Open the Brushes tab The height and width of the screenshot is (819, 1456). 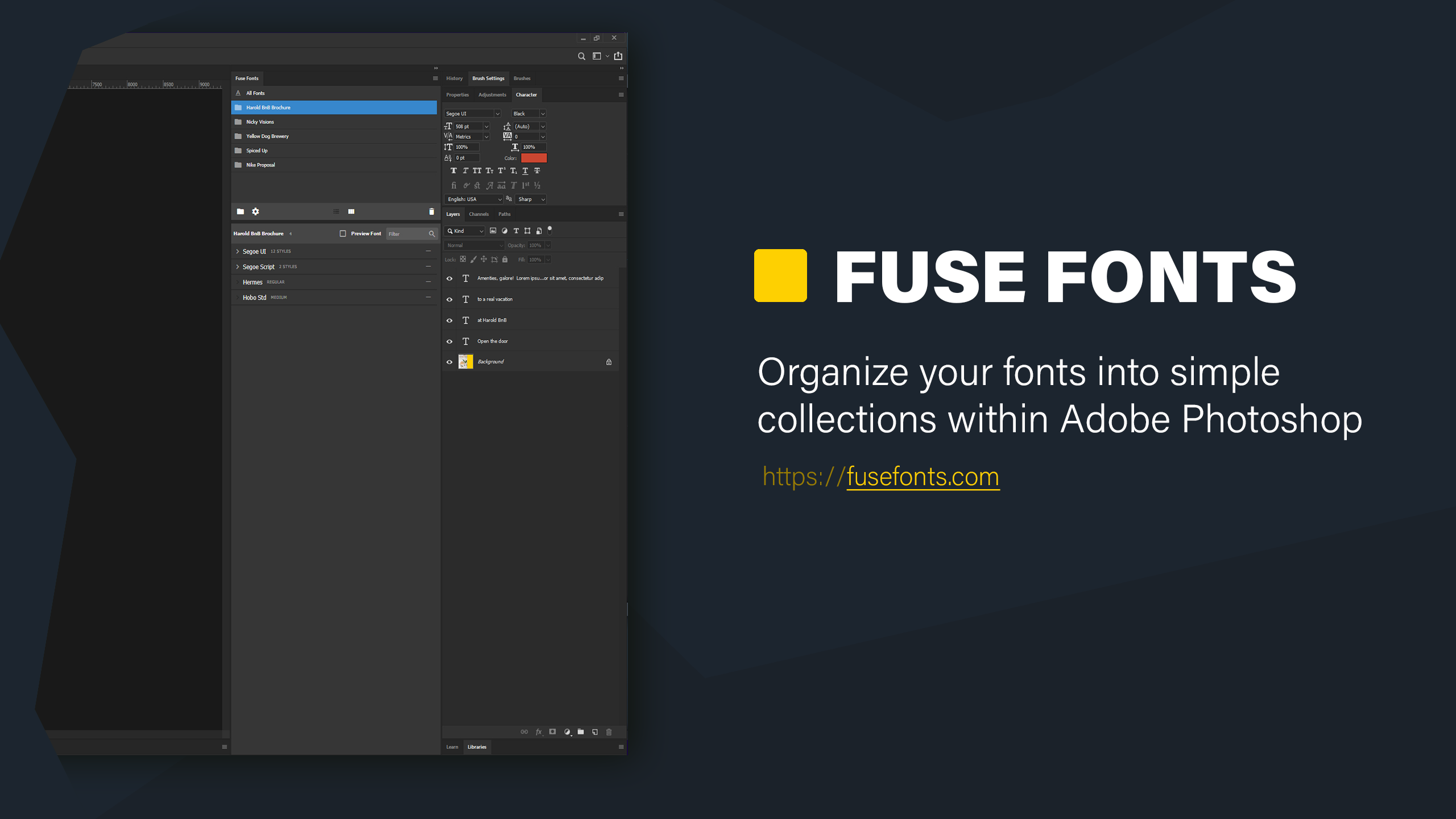pyautogui.click(x=522, y=78)
